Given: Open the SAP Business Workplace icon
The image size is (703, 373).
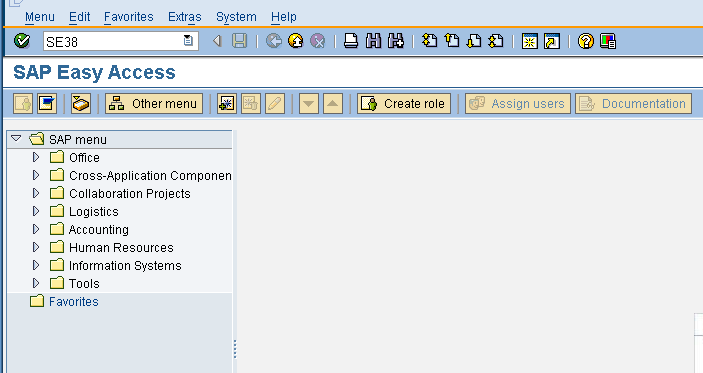Looking at the screenshot, I should click(x=81, y=104).
